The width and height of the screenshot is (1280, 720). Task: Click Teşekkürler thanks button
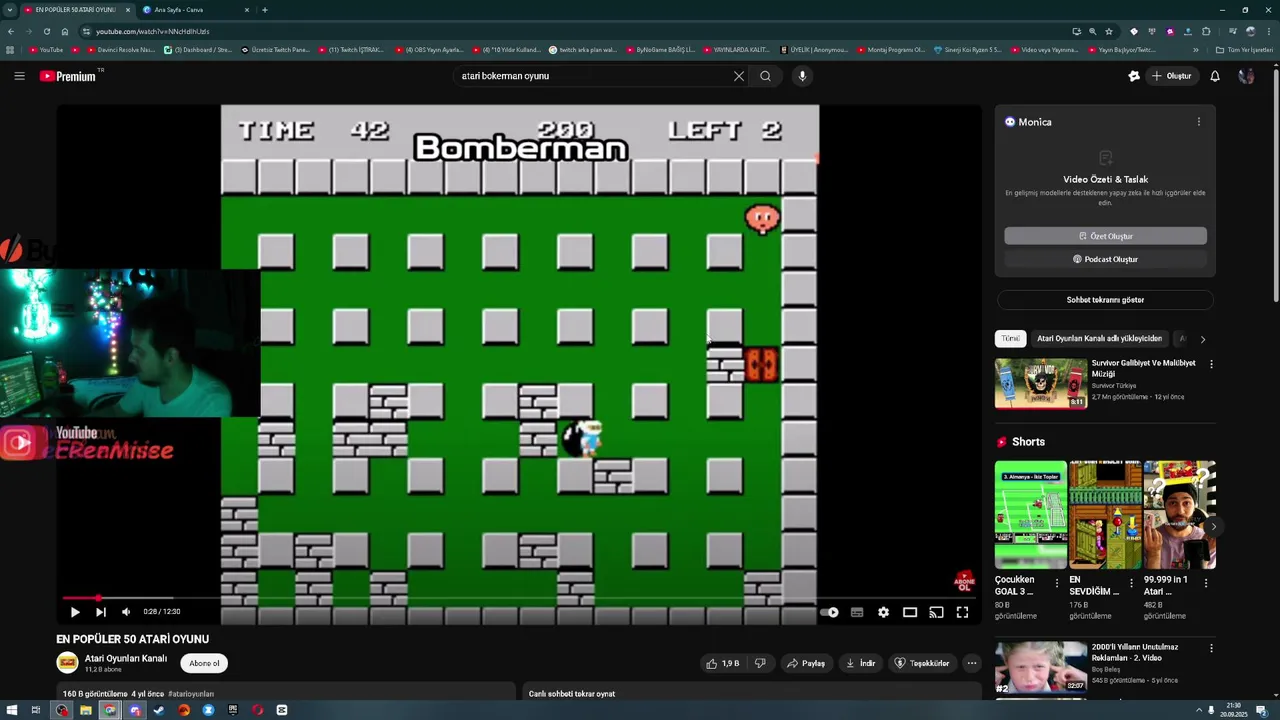(x=922, y=663)
